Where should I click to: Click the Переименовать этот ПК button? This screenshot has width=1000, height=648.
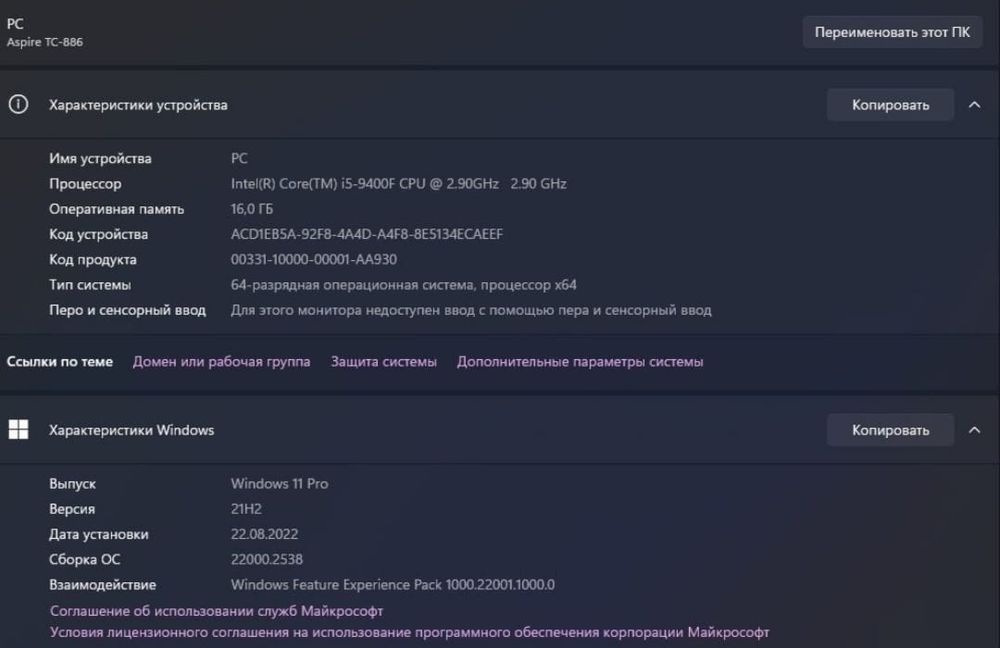892,32
